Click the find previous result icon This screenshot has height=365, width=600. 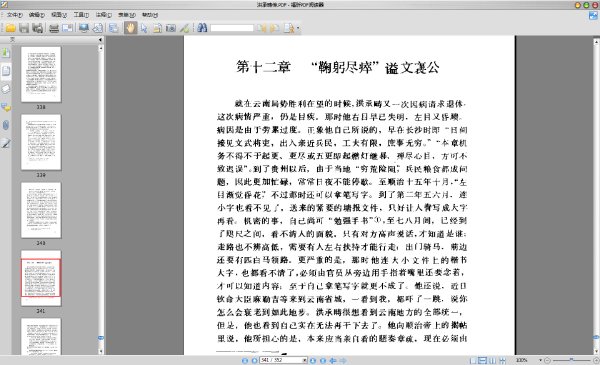coord(261,28)
